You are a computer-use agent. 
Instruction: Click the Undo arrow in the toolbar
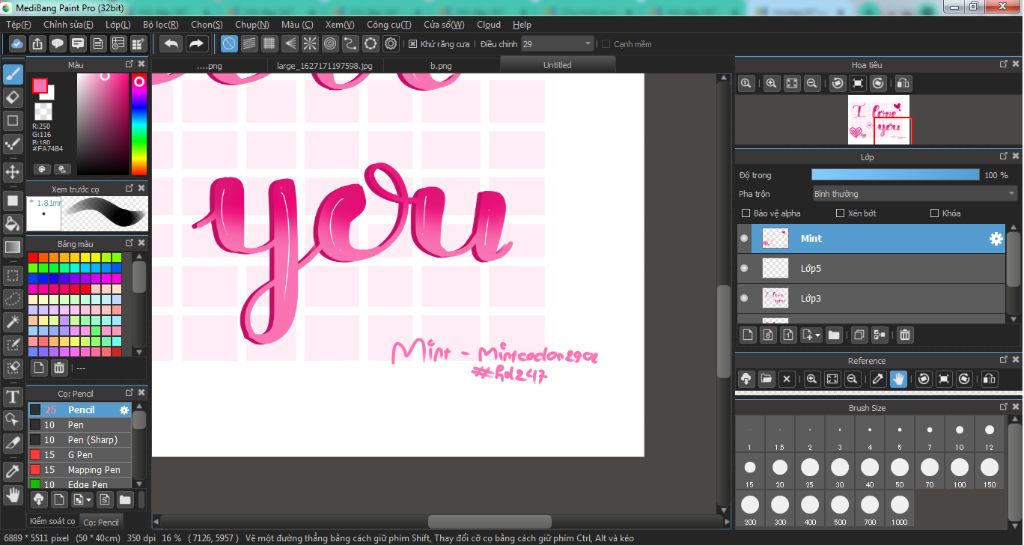(171, 44)
